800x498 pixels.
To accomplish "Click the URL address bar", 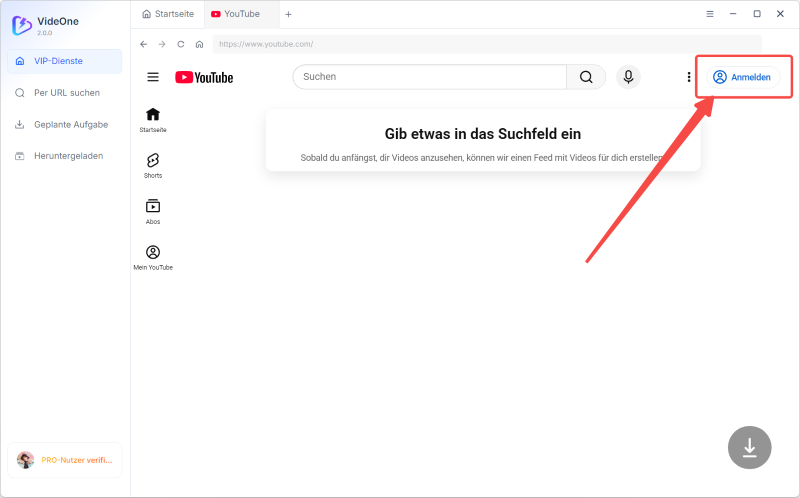I will [x=487, y=44].
